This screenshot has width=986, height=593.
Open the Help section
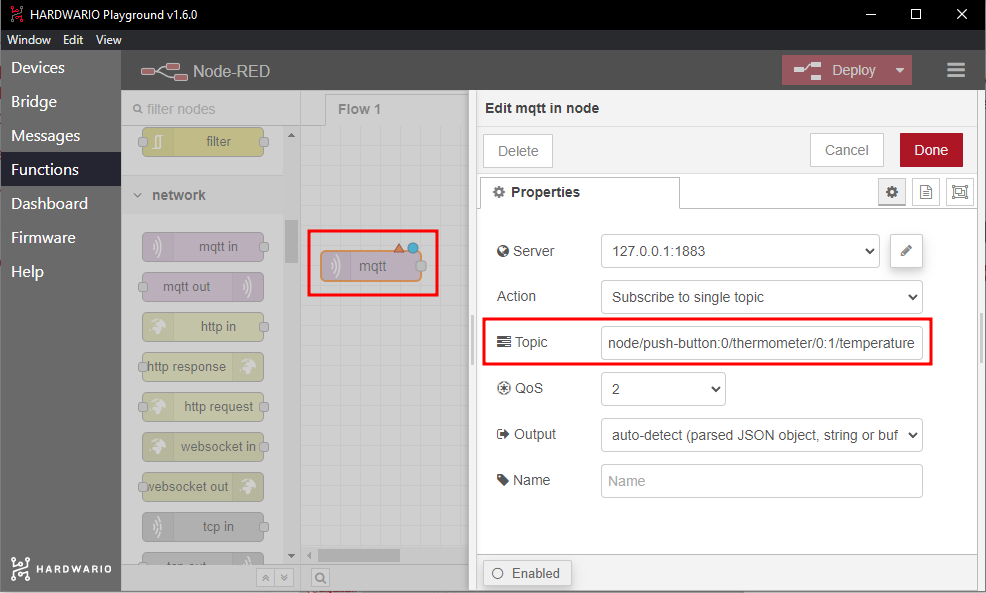(x=60, y=271)
